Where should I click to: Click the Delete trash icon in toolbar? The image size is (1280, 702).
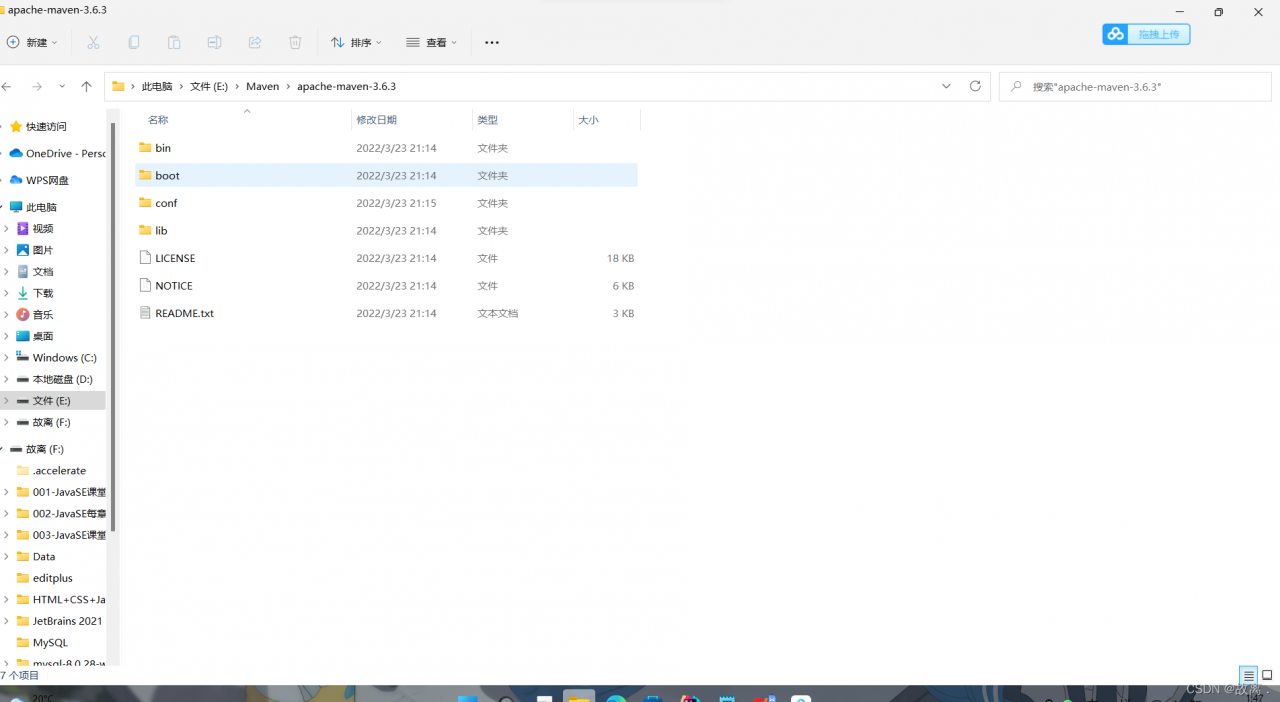coord(295,42)
